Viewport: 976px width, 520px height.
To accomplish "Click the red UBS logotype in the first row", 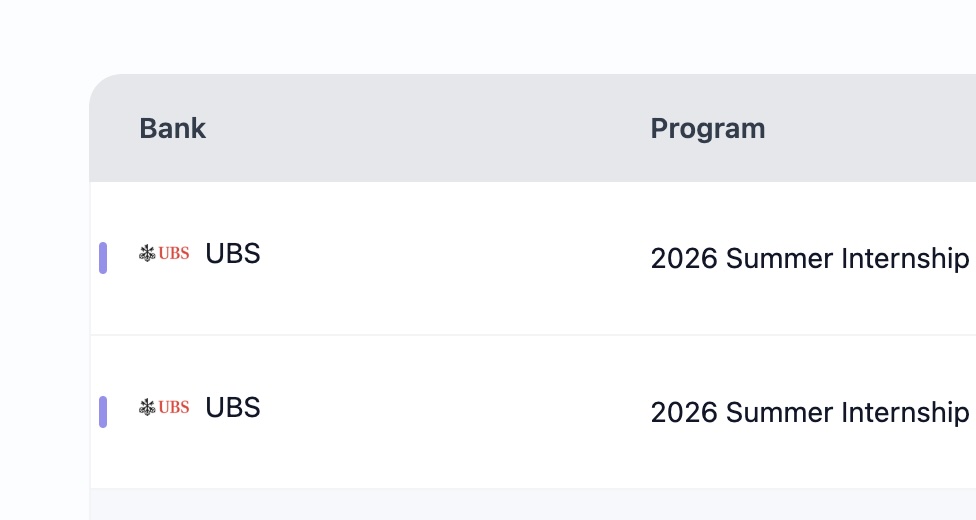I will [174, 254].
